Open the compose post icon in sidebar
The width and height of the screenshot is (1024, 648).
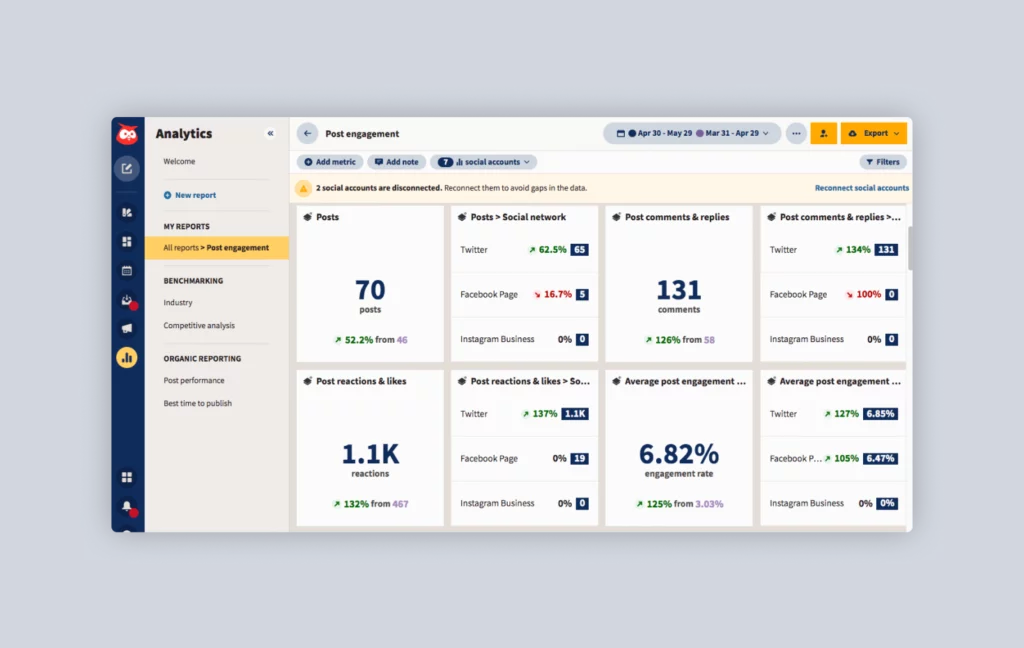127,169
